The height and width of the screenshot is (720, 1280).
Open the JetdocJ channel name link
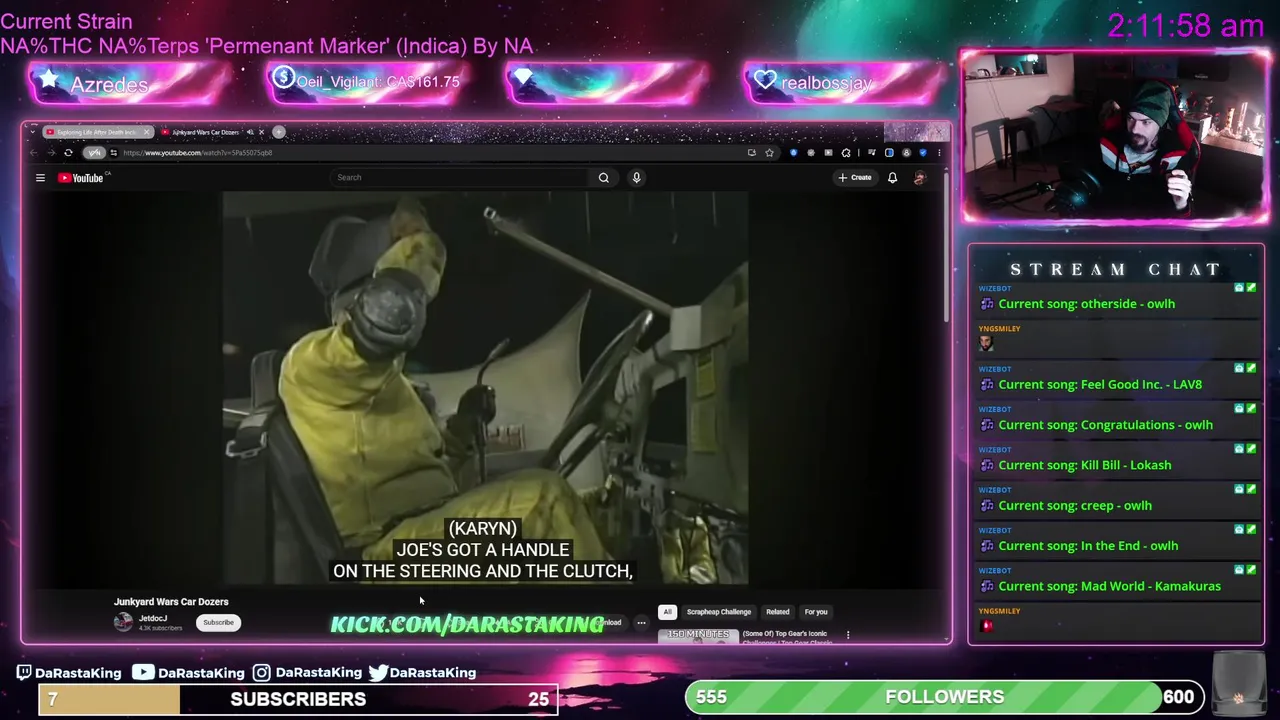(153, 618)
